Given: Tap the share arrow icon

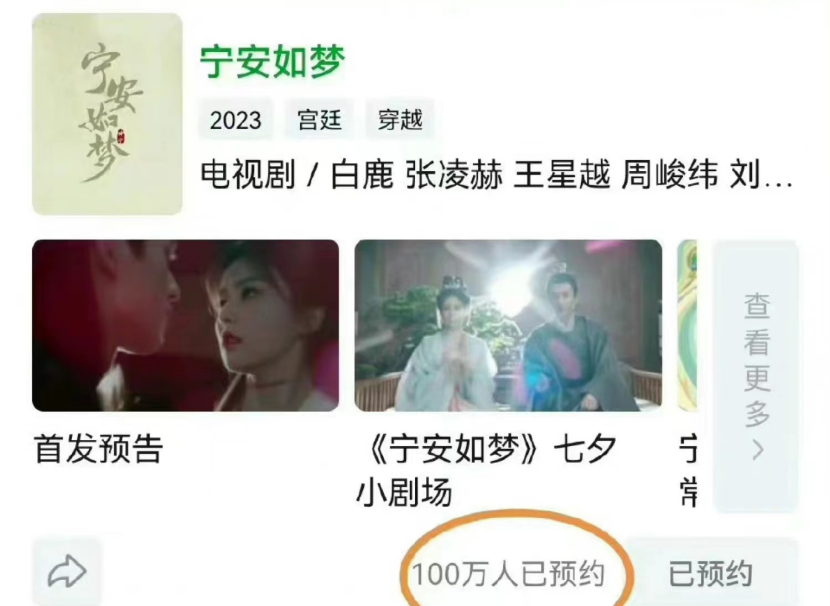Looking at the screenshot, I should (67, 572).
